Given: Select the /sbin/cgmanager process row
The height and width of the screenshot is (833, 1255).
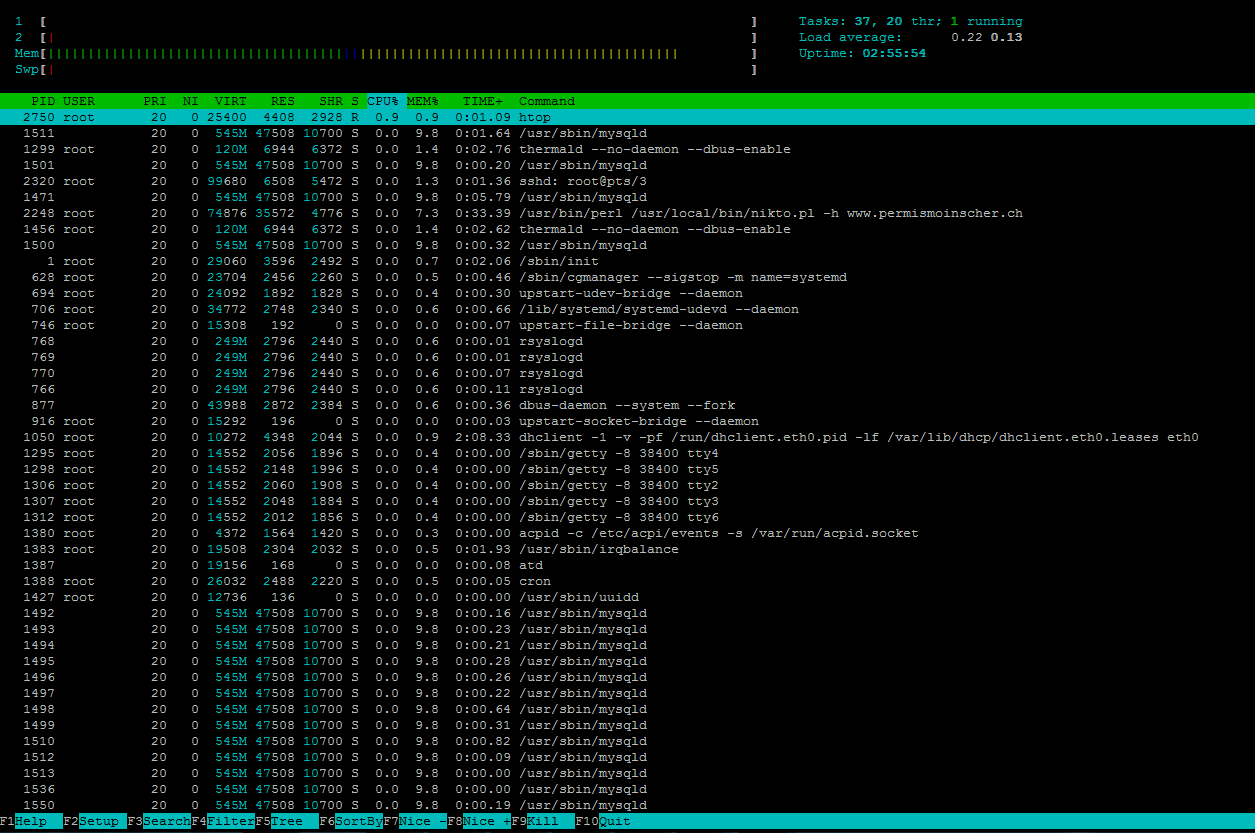Looking at the screenshot, I should pos(627,277).
